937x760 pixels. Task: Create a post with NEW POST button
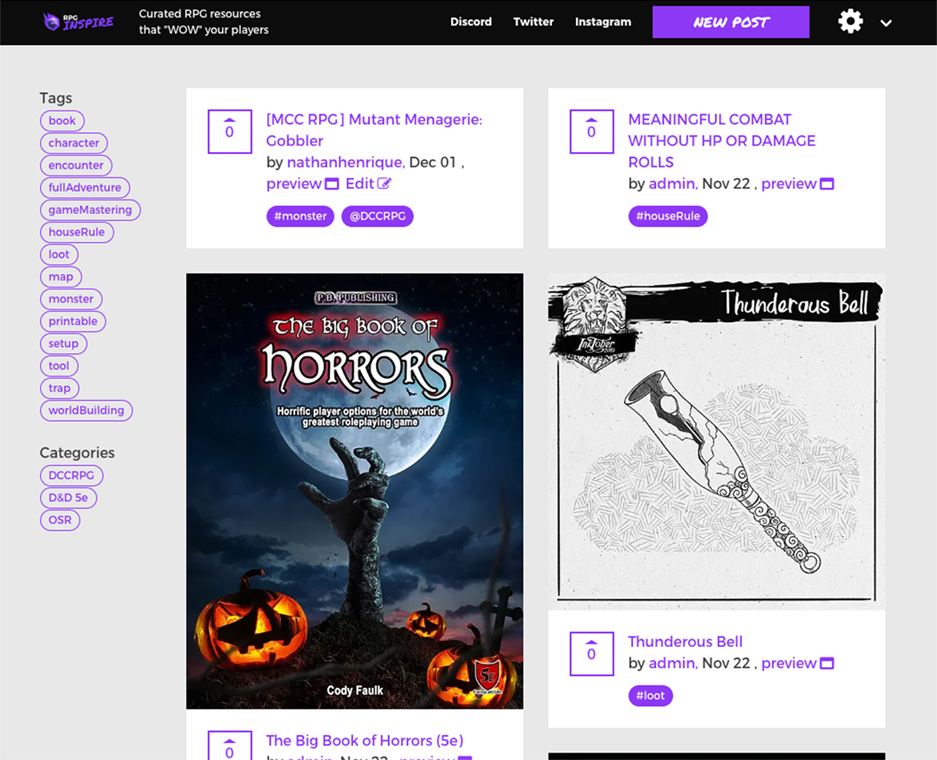(731, 22)
